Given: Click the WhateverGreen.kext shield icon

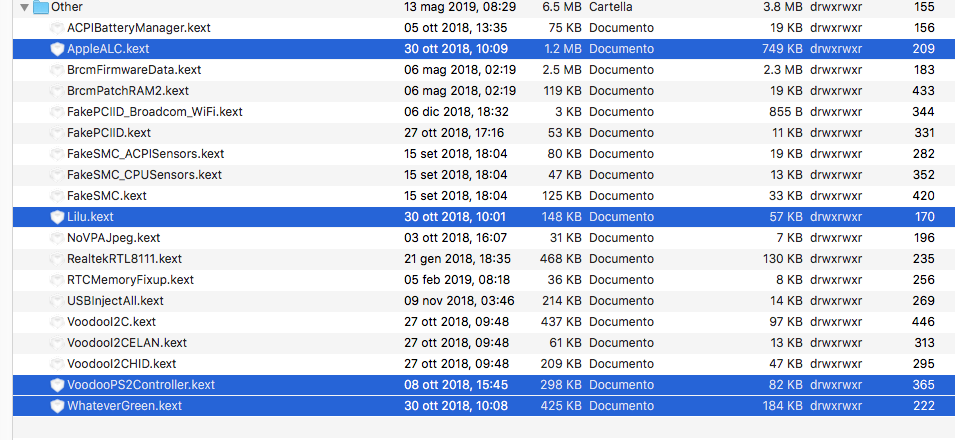Looking at the screenshot, I should point(57,406).
